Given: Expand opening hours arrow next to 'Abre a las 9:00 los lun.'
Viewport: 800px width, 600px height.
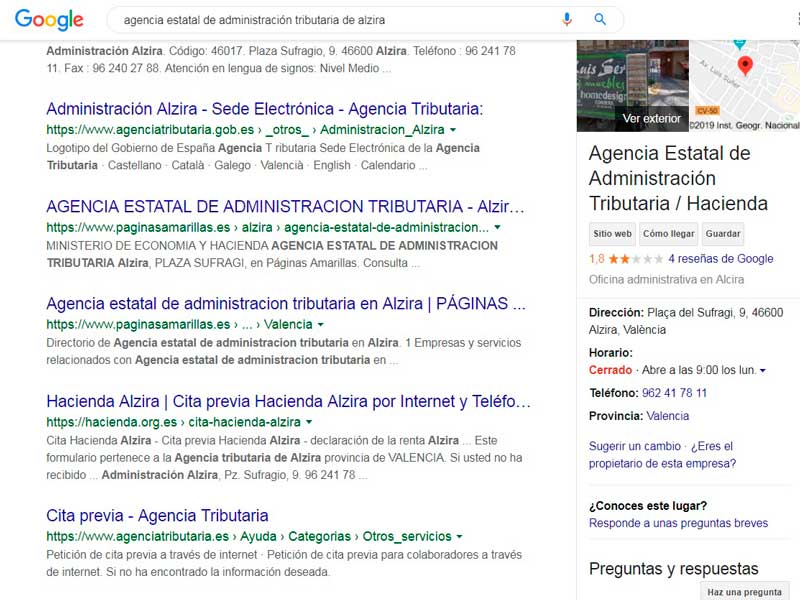Looking at the screenshot, I should coord(763,370).
